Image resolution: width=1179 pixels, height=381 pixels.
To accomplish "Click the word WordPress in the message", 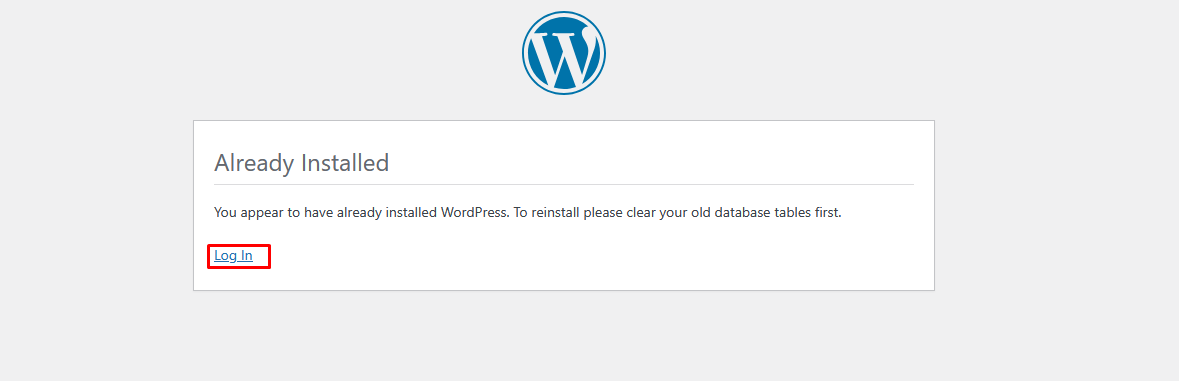I will [474, 213].
